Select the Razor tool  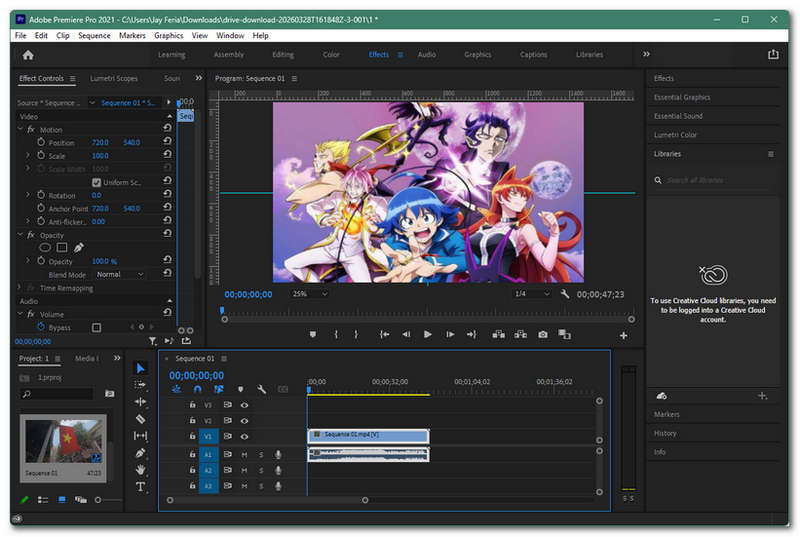point(140,419)
